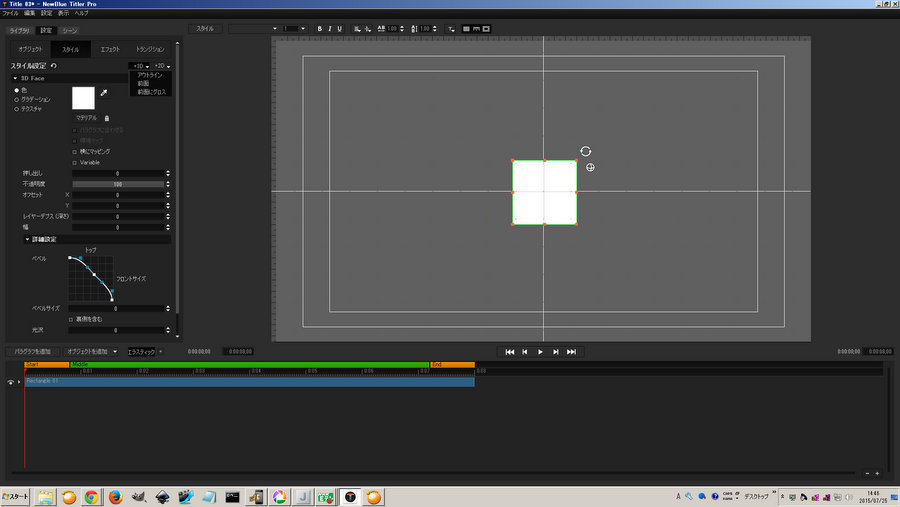The image size is (900, 507).
Task: Pick a color with the eyedropper tool
Action: (x=104, y=92)
